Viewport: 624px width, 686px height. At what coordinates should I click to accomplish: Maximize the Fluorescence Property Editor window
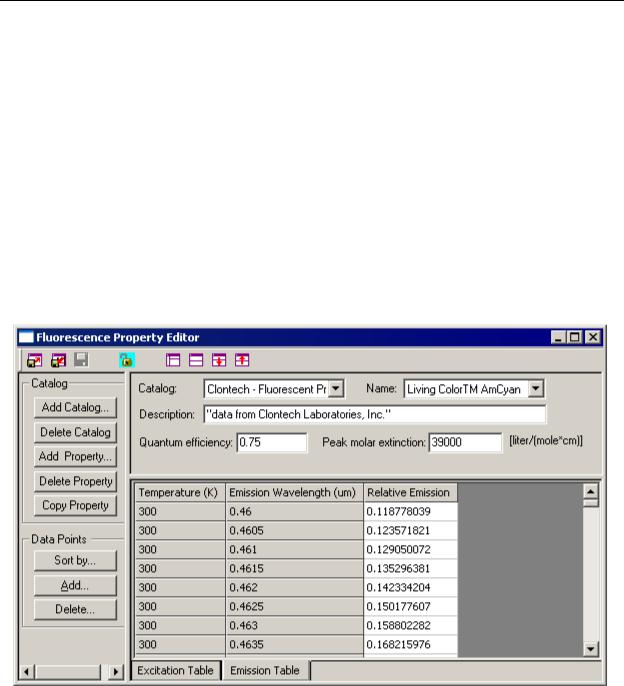575,337
